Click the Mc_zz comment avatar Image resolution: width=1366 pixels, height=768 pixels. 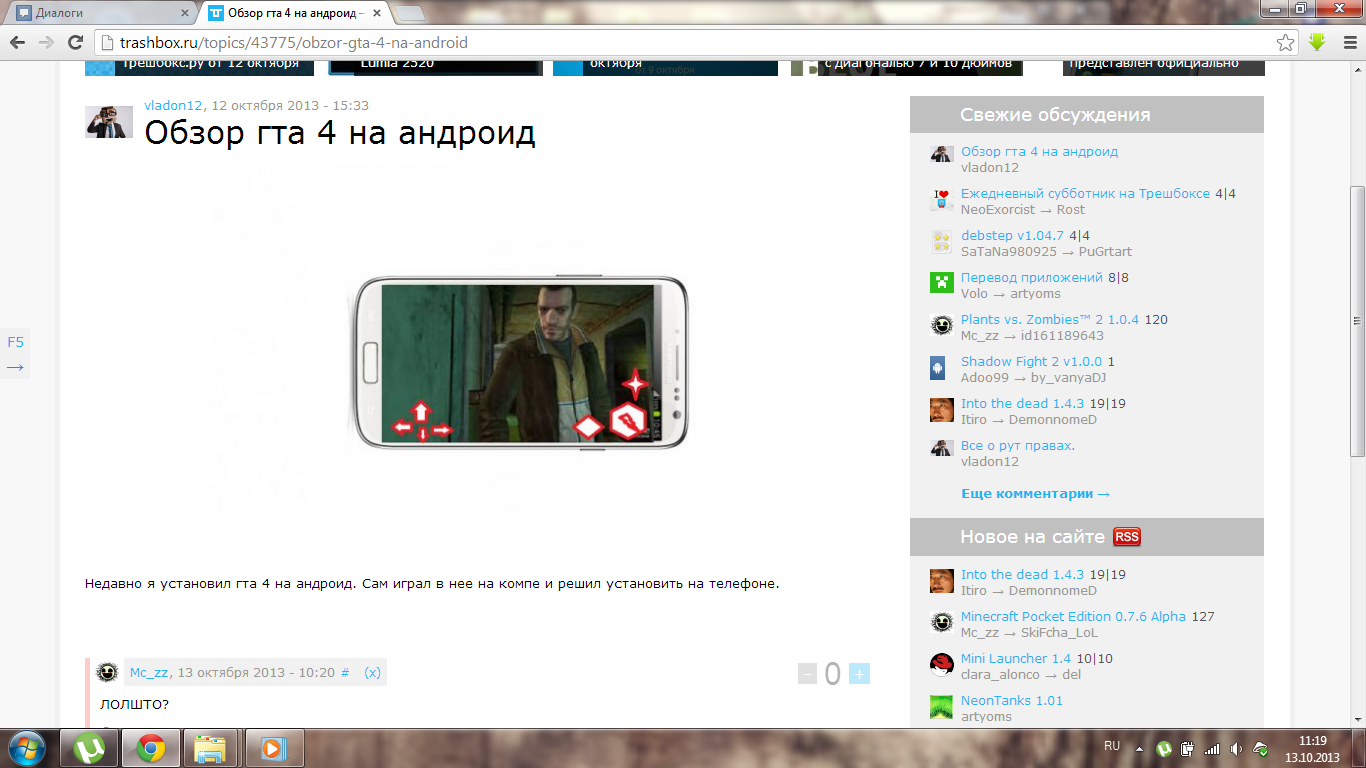(107, 673)
